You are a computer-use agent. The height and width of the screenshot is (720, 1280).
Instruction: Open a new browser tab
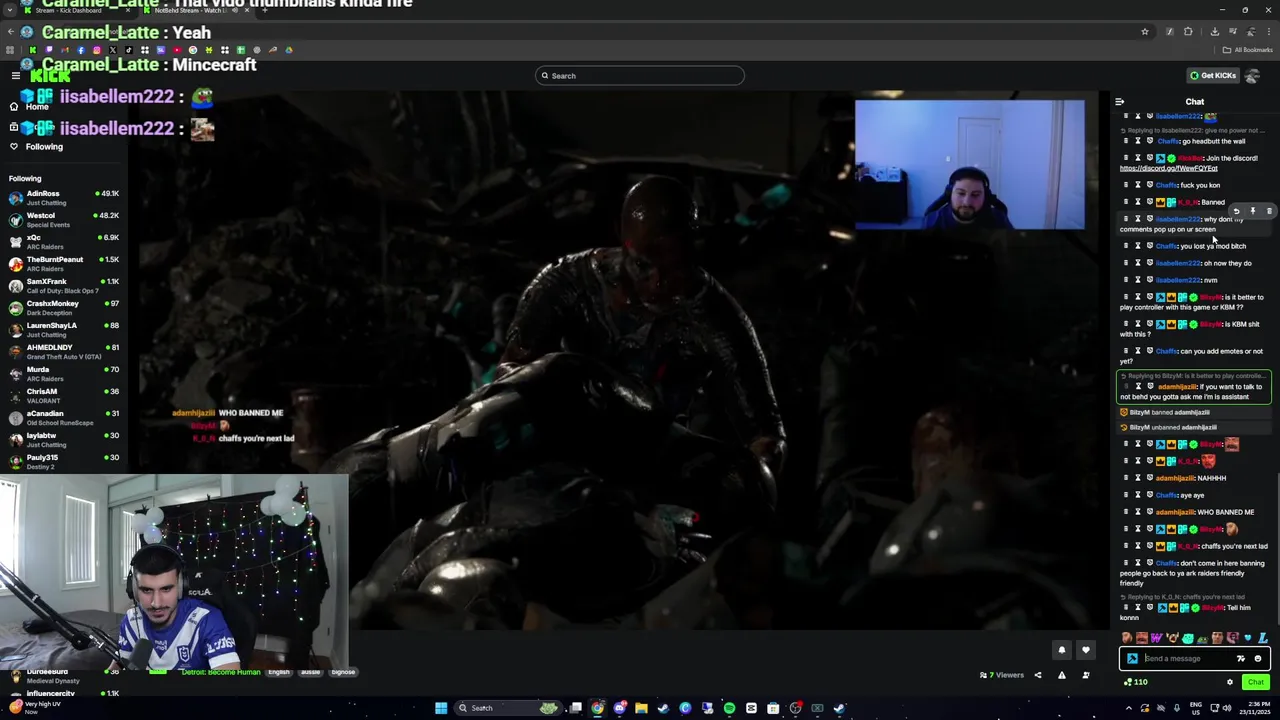click(x=263, y=10)
